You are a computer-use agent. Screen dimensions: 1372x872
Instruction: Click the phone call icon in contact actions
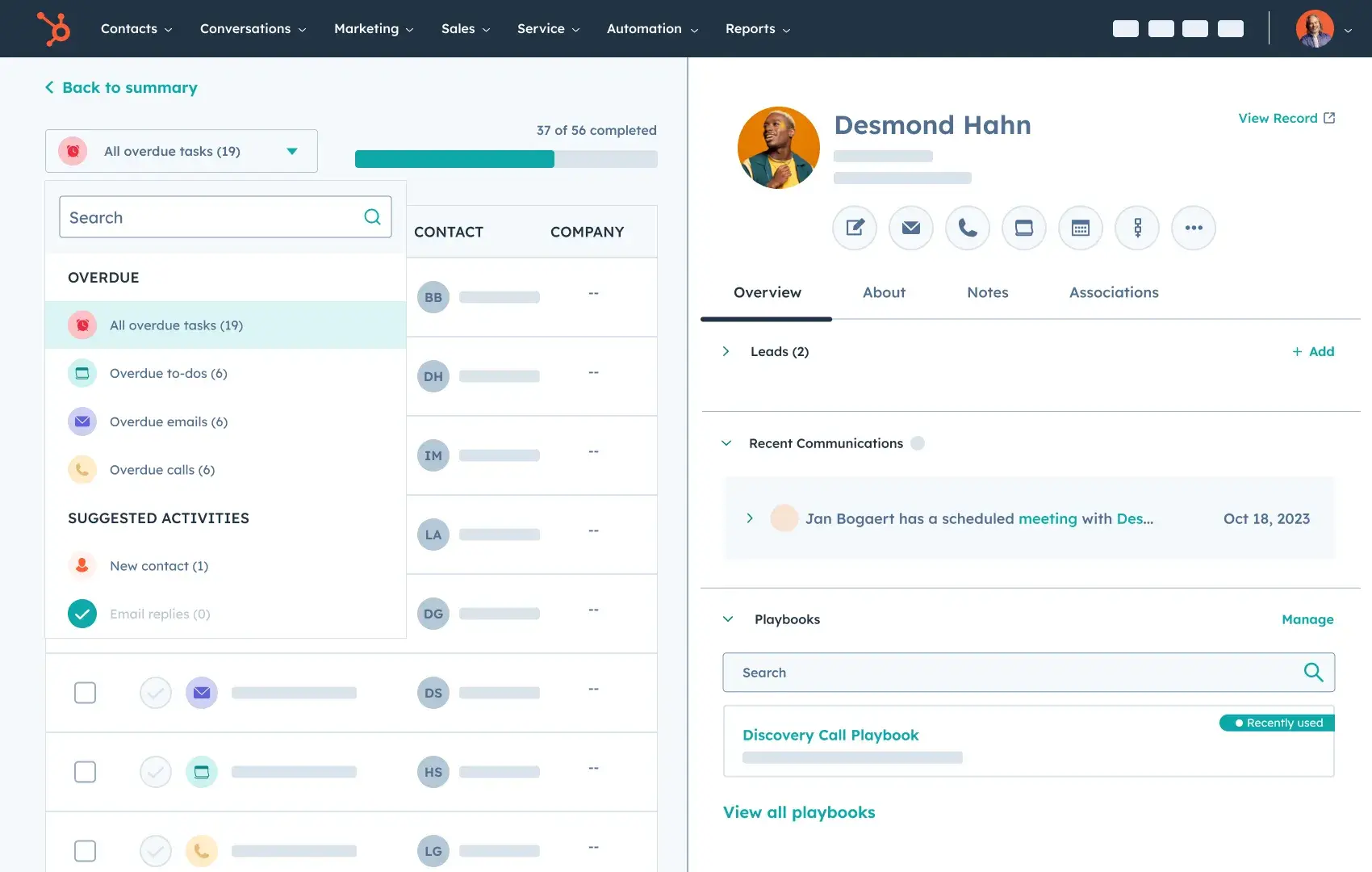coord(968,228)
